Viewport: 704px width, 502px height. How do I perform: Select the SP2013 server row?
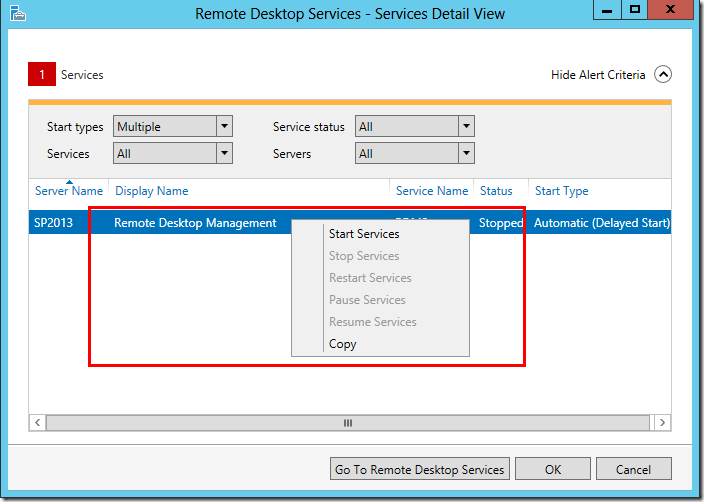(x=55, y=223)
